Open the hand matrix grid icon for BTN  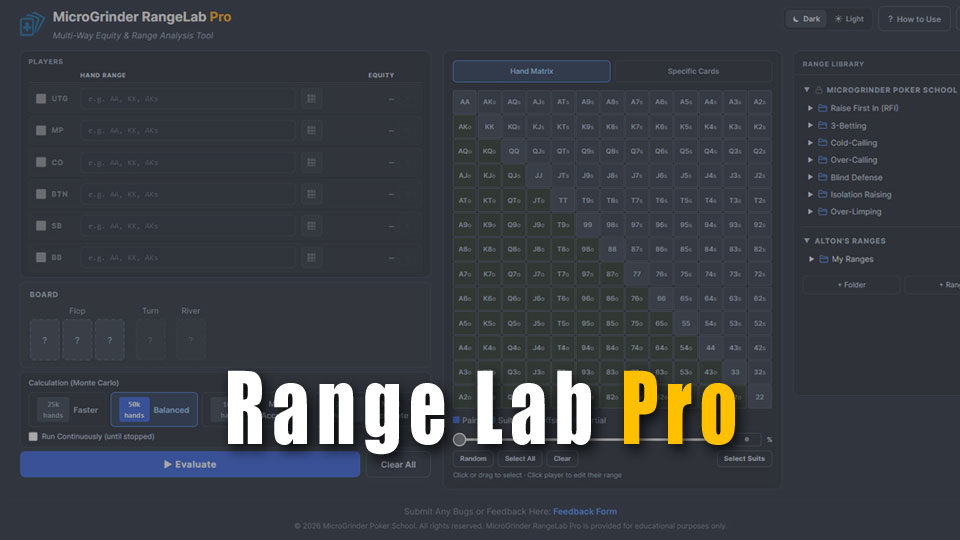(x=311, y=194)
